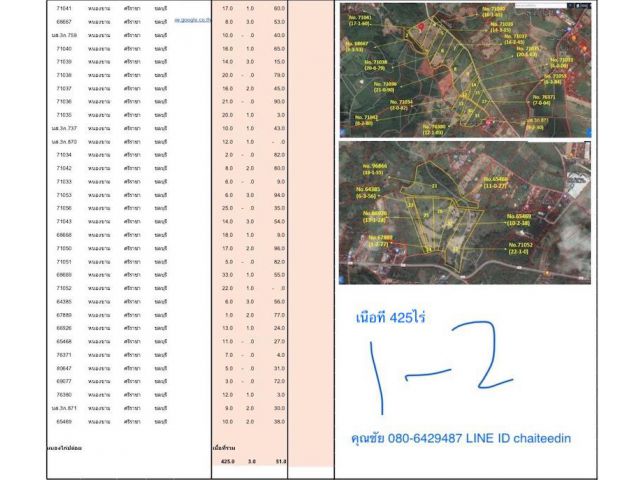Image resolution: width=640 pixels, height=480 pixels.
Task: Select deed number cell 71038
Action: click(64, 75)
